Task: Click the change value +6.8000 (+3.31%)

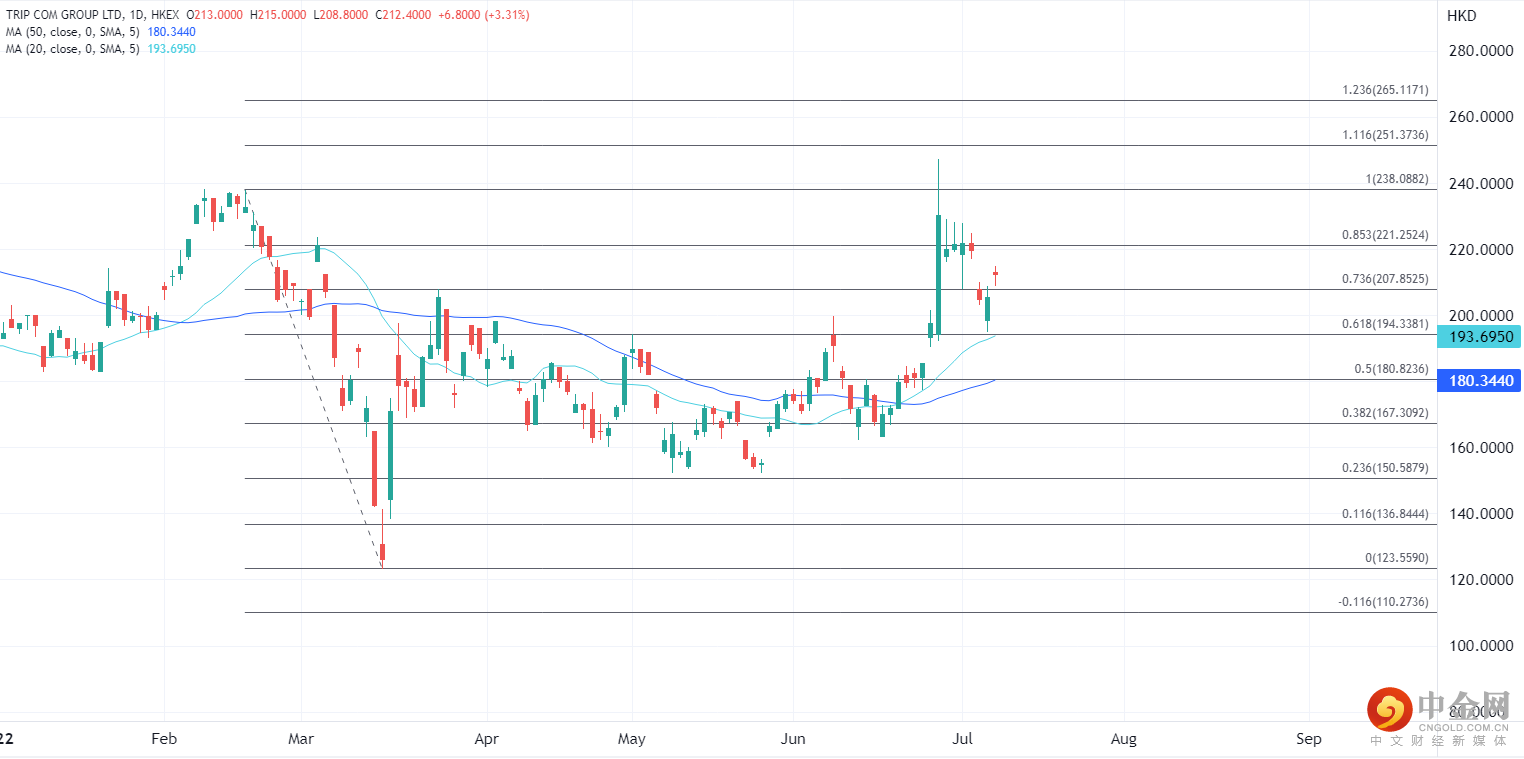Action: 484,15
